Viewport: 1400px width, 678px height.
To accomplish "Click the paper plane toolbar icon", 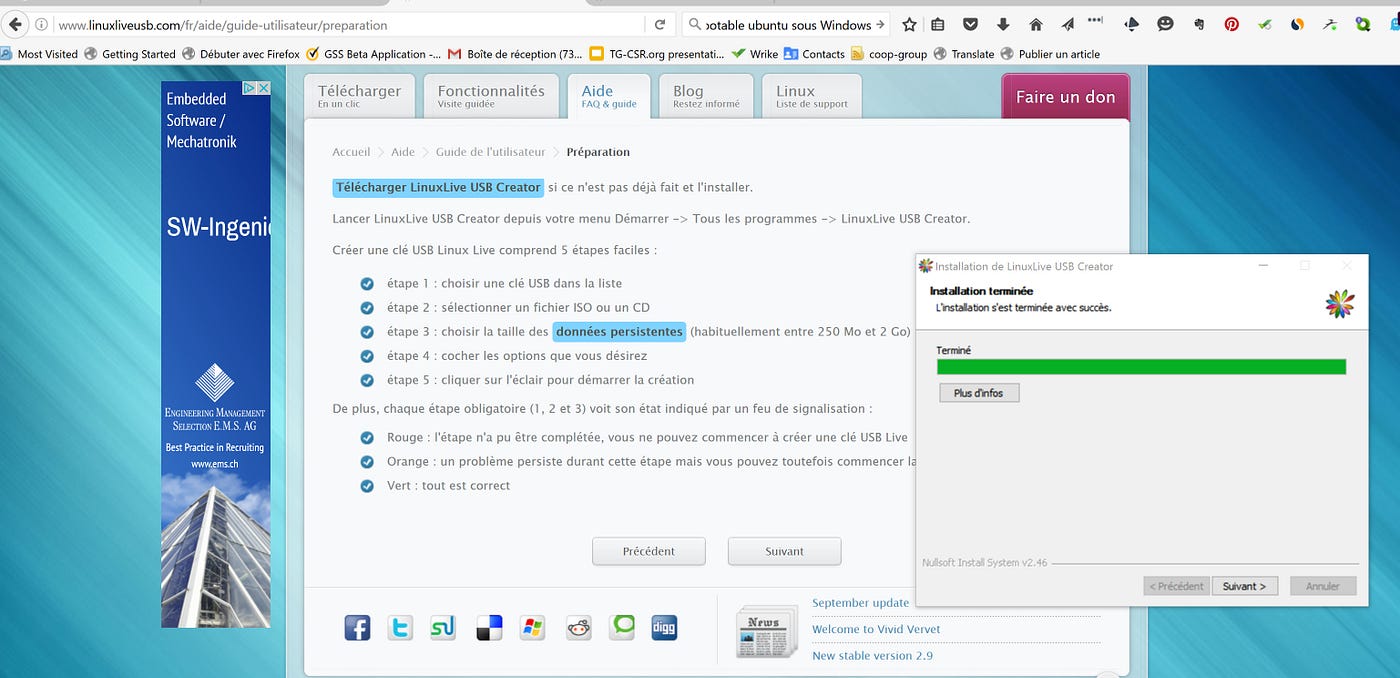I will [1067, 25].
